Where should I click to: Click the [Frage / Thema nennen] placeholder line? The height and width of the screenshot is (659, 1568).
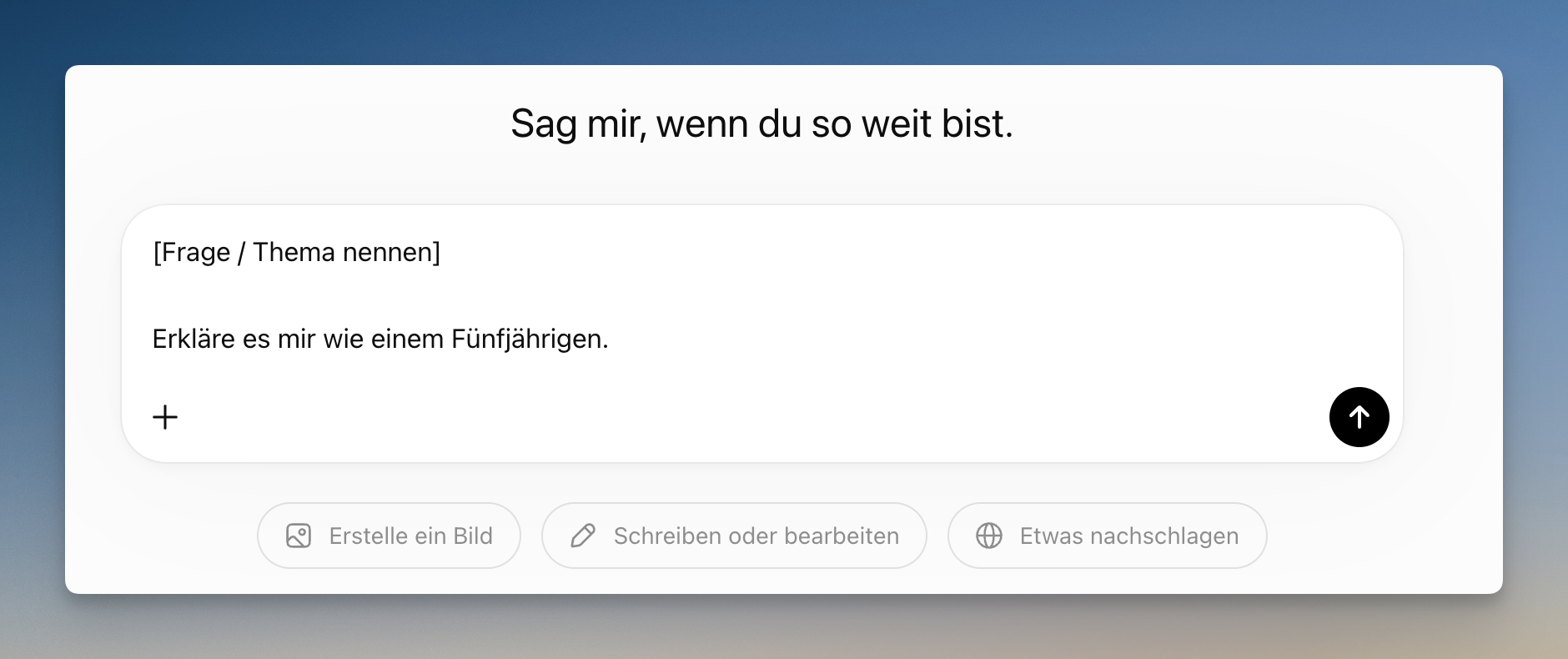point(296,252)
